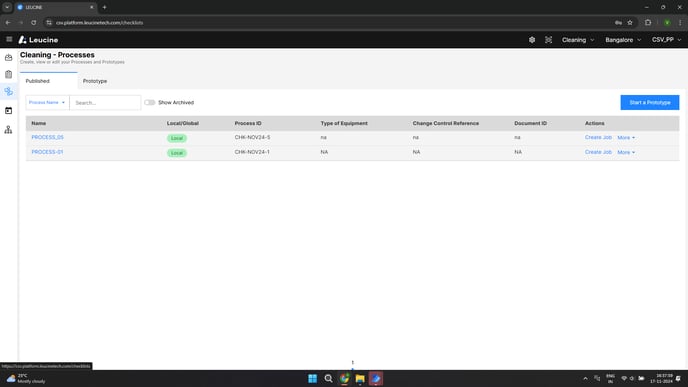Image resolution: width=688 pixels, height=387 pixels.
Task: Select page number 1 in pagination
Action: click(x=352, y=362)
